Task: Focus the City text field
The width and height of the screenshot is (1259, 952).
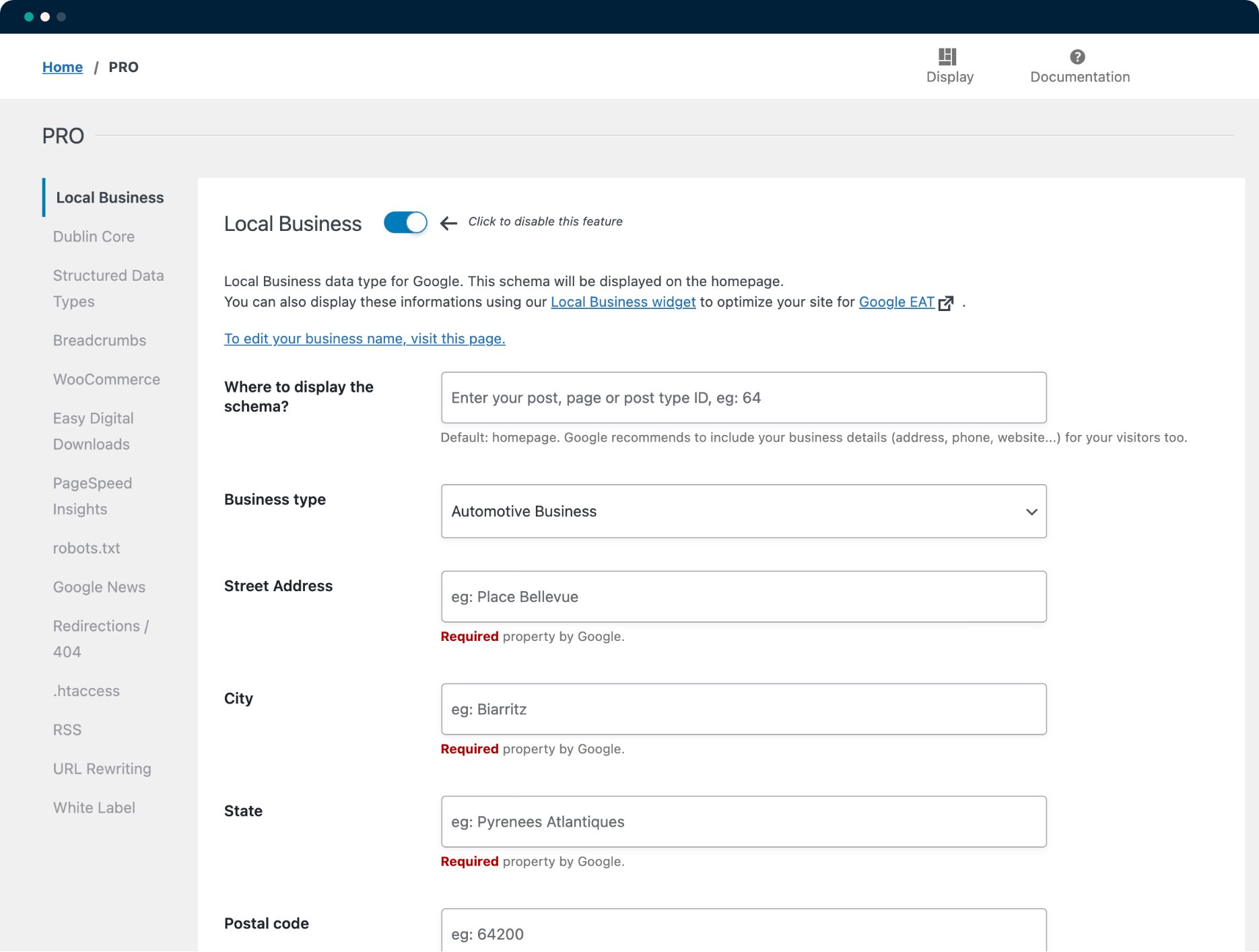Action: coord(743,709)
